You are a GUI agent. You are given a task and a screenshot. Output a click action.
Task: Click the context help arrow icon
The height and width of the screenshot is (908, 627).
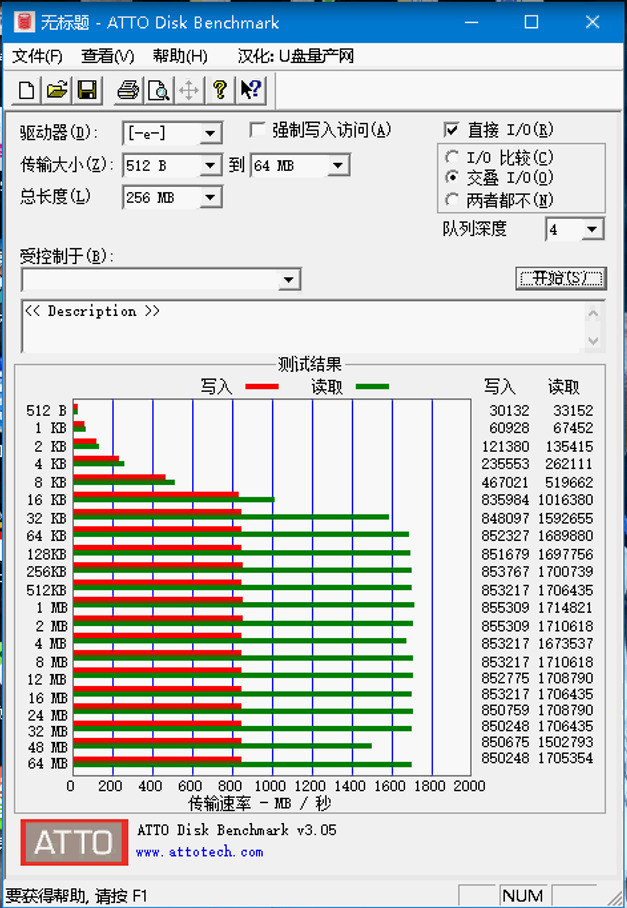coord(251,90)
